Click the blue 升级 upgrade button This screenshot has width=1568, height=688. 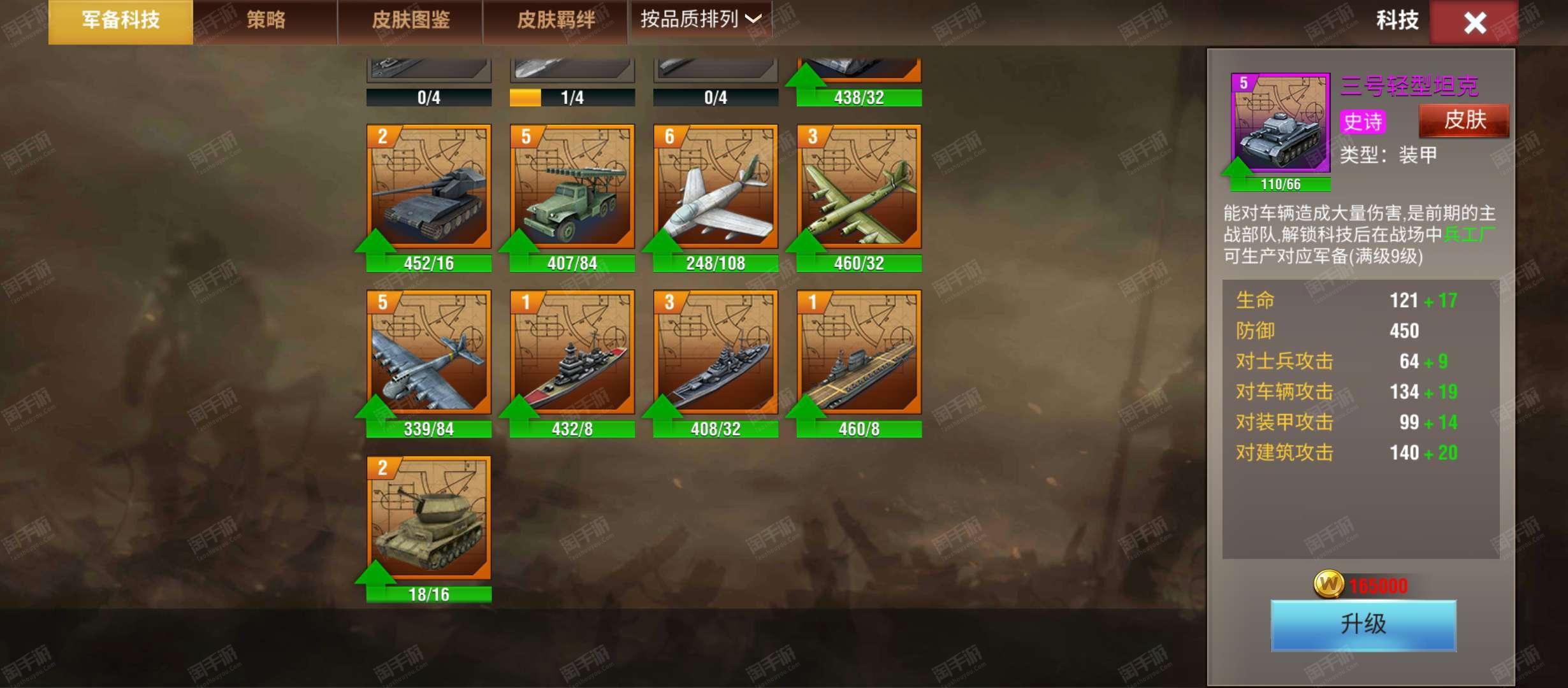click(x=1363, y=625)
